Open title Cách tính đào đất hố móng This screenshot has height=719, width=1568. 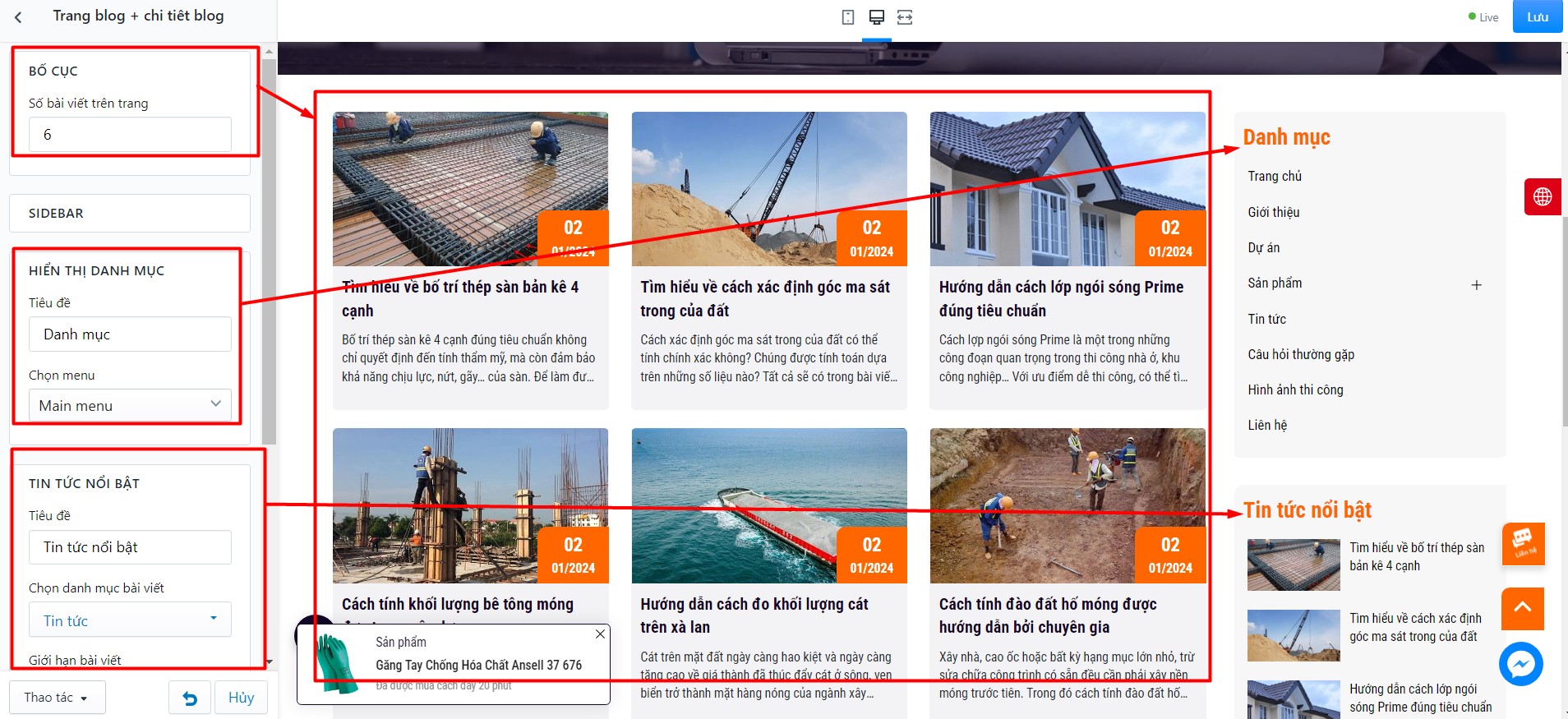tap(1048, 615)
